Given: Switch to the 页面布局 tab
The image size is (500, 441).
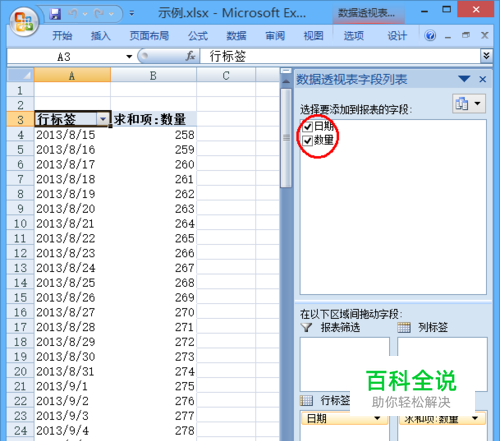Looking at the screenshot, I should click(149, 36).
